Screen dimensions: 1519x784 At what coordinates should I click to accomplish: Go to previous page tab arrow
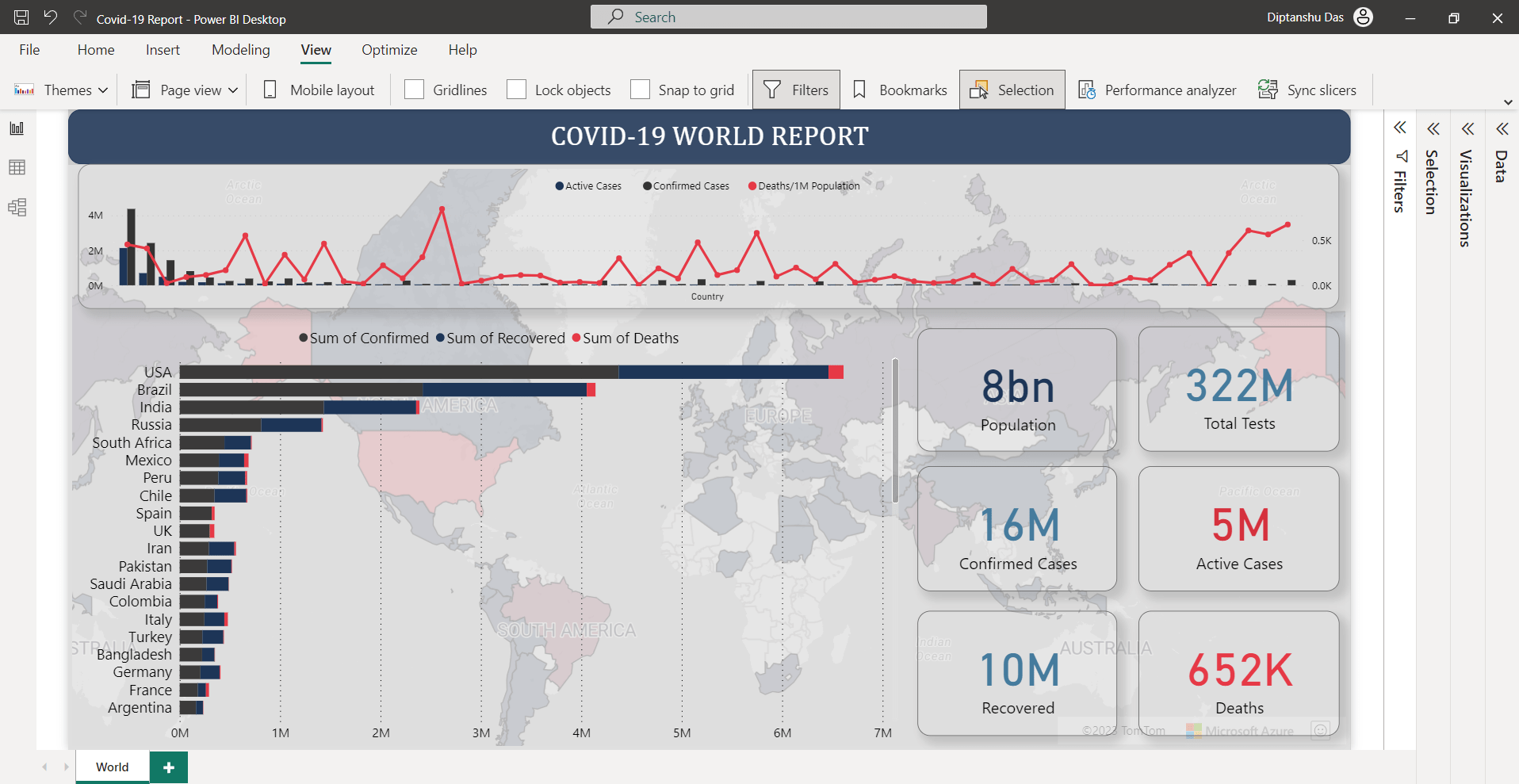pyautogui.click(x=44, y=767)
